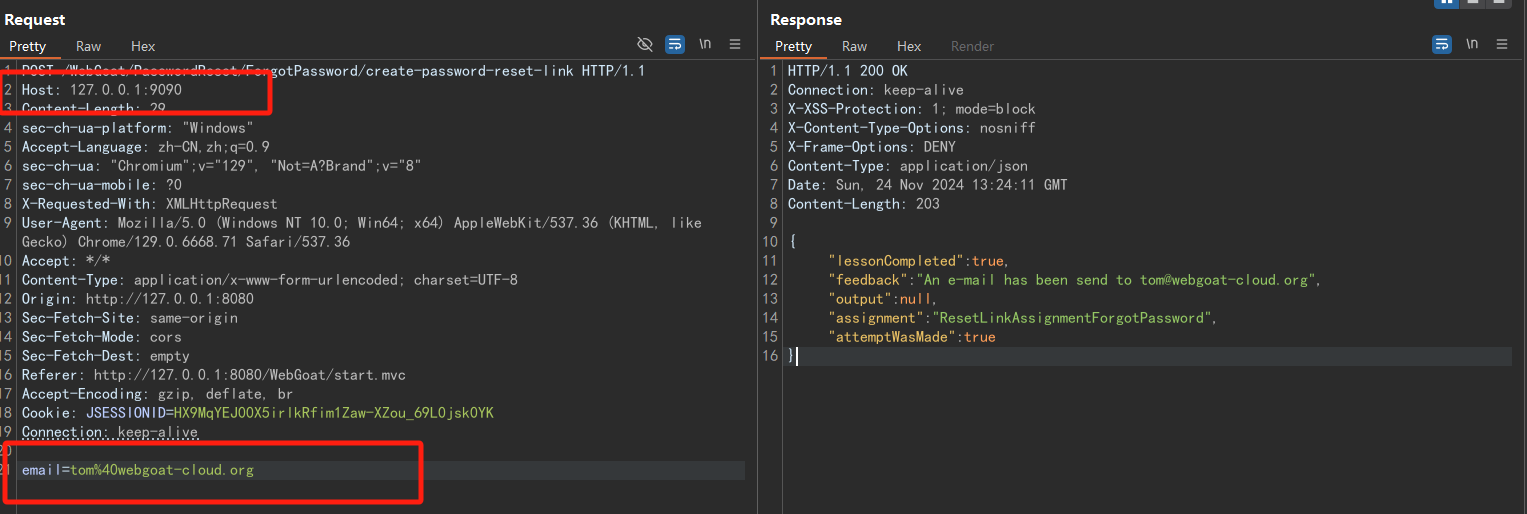Click the Origin: http://127.0.0.1:8080 header
This screenshot has height=514, width=1527.
[x=138, y=299]
